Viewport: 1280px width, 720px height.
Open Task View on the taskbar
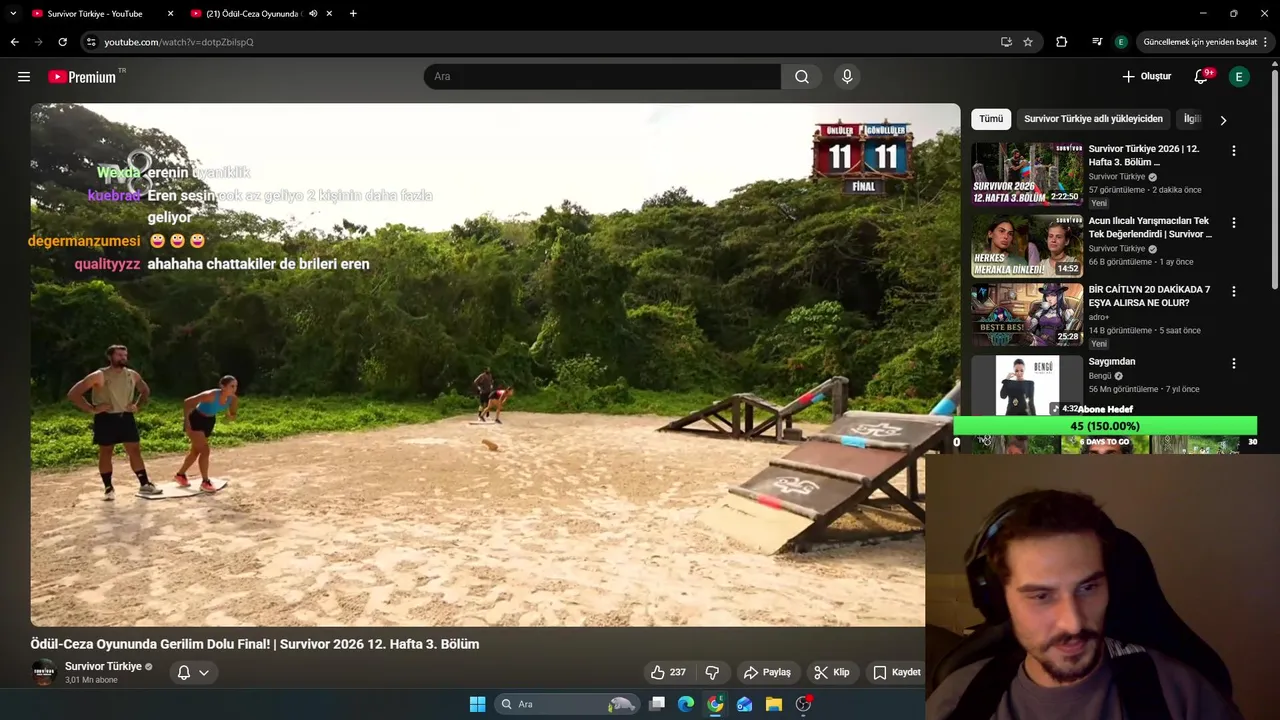657,704
